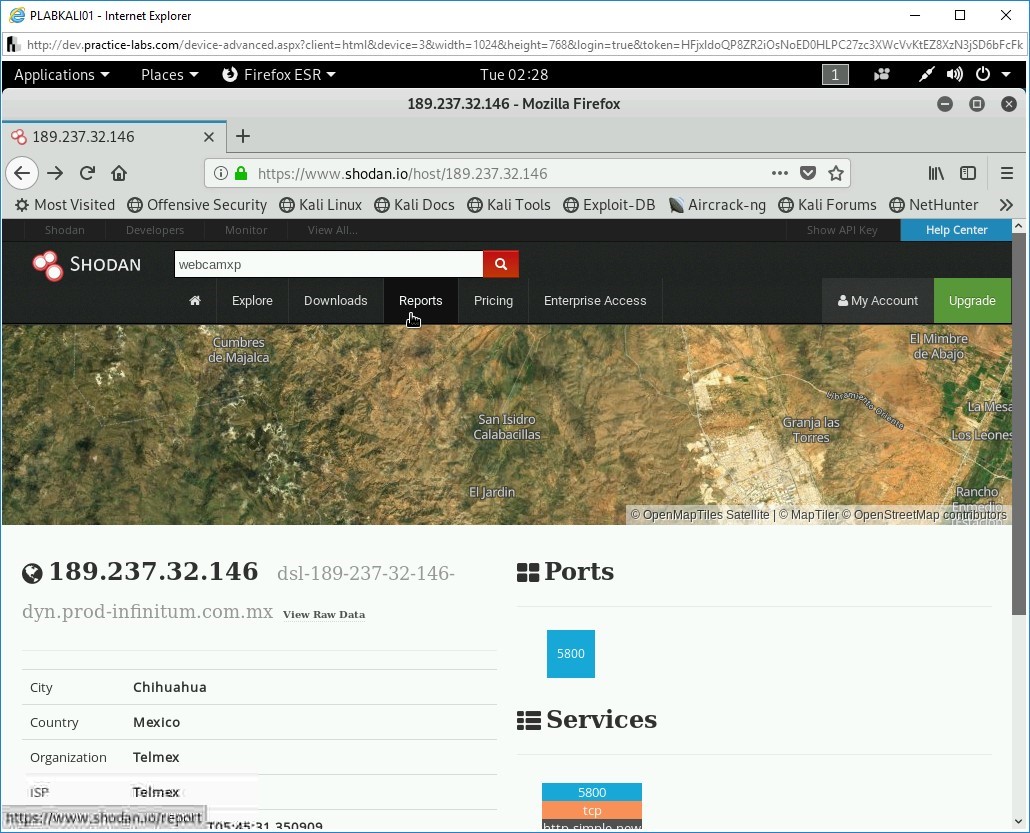Open the Applications menu
The width and height of the screenshot is (1030, 833).
pyautogui.click(x=61, y=74)
